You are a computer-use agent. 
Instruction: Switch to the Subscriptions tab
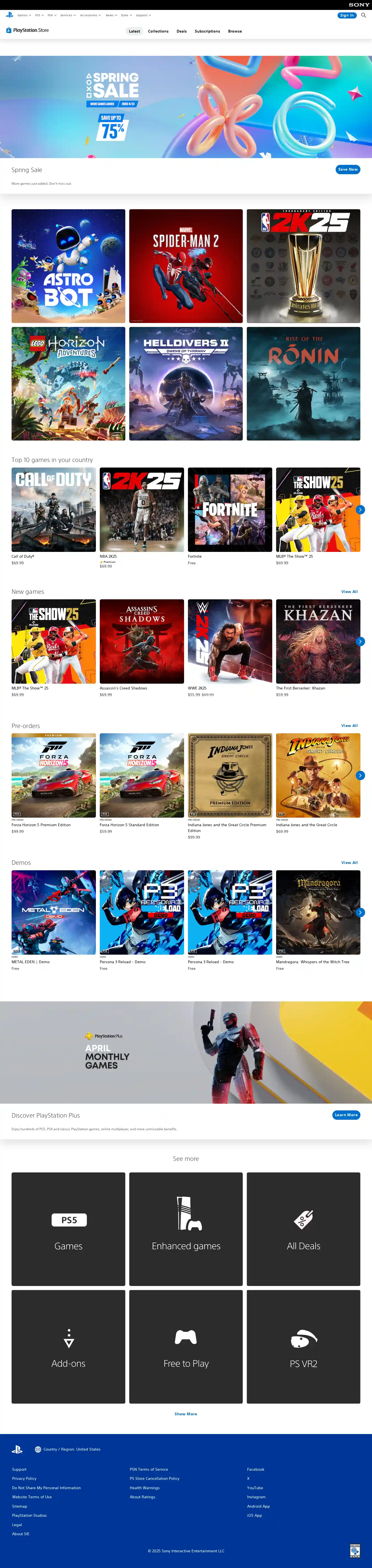(207, 31)
